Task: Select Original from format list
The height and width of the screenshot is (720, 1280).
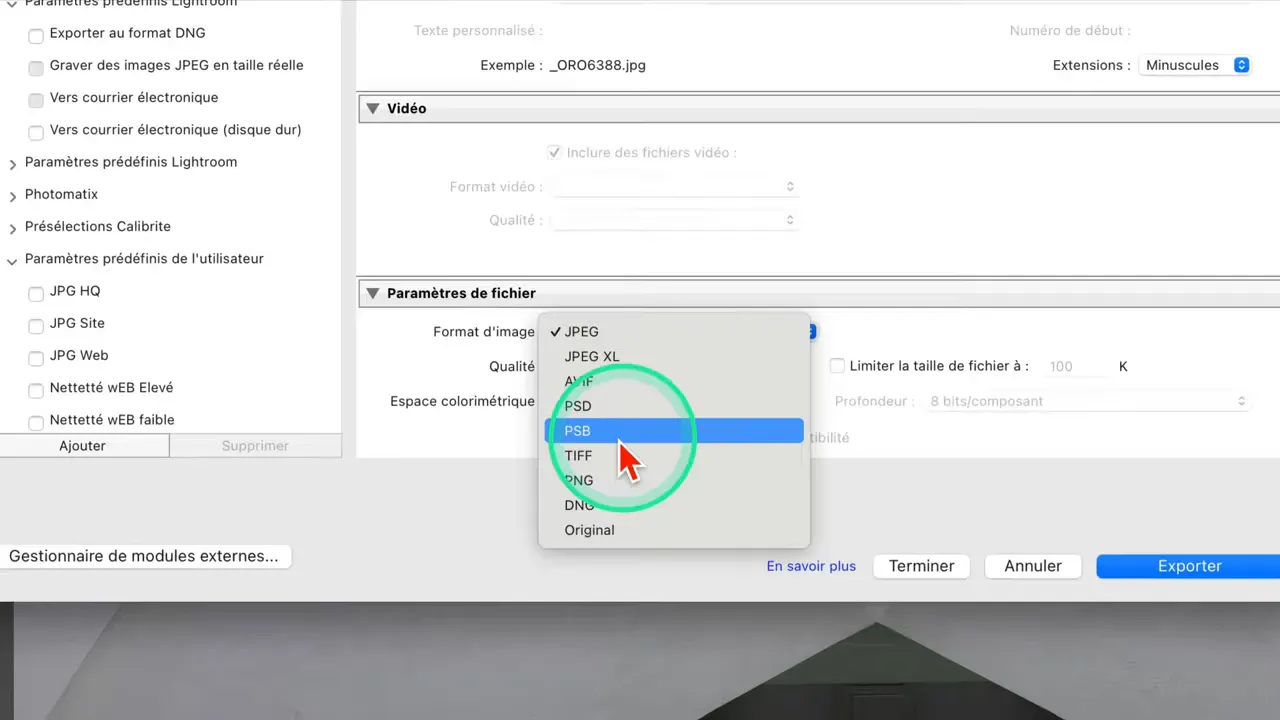Action: click(x=589, y=530)
